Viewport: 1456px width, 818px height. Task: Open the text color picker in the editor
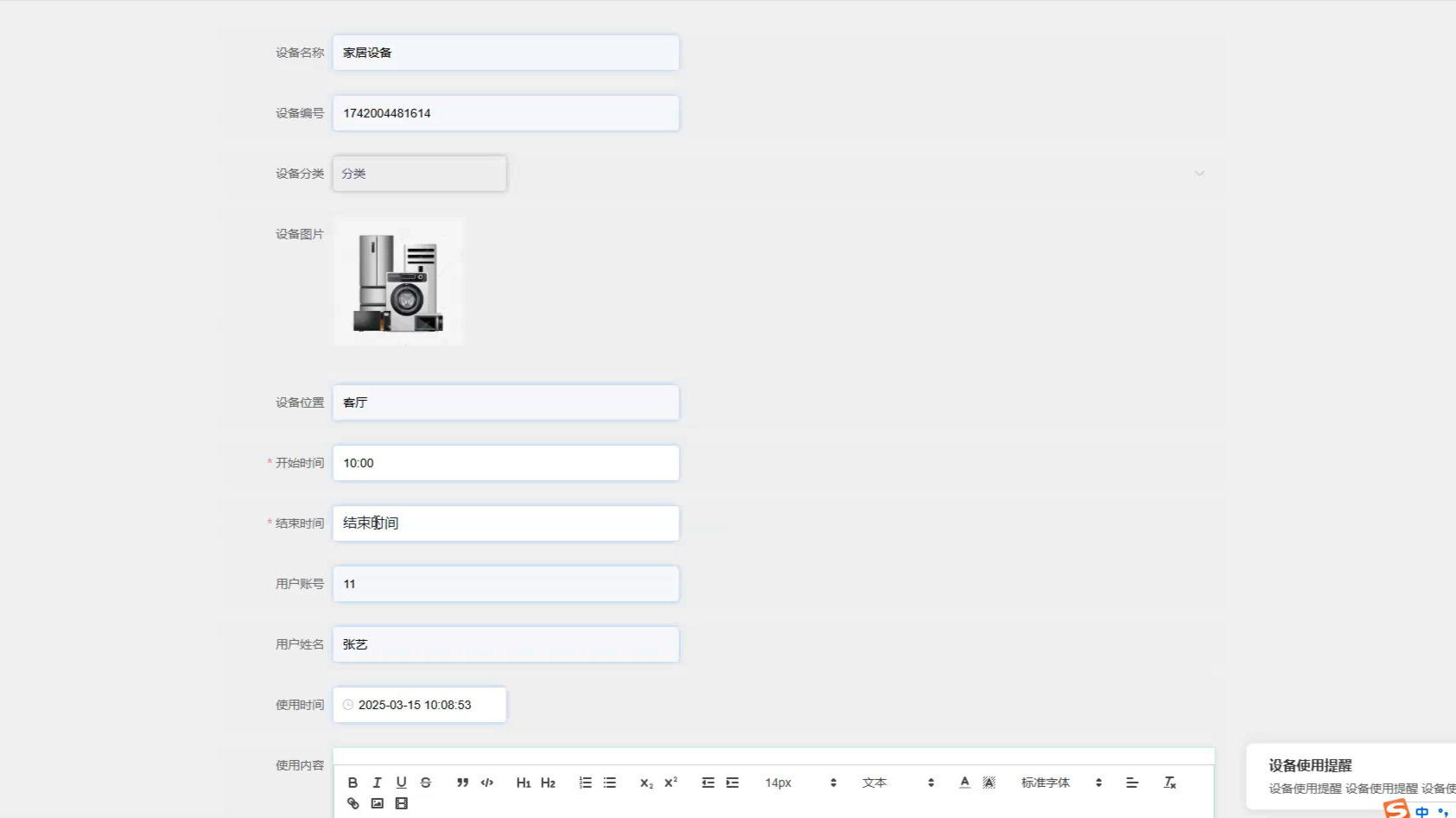point(964,783)
